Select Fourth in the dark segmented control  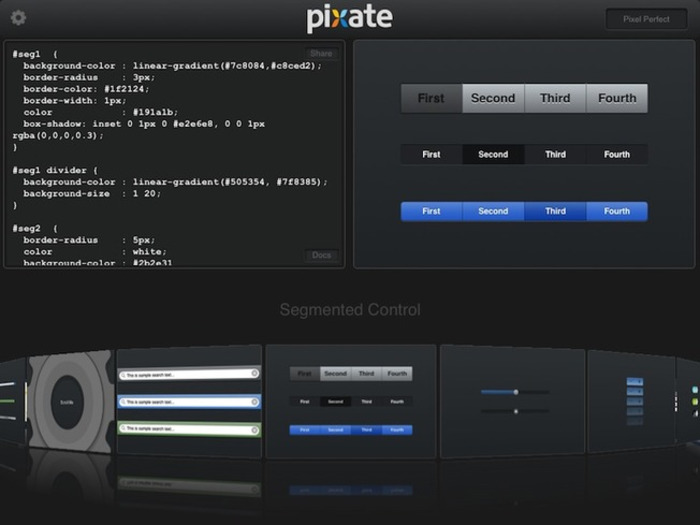click(x=617, y=154)
